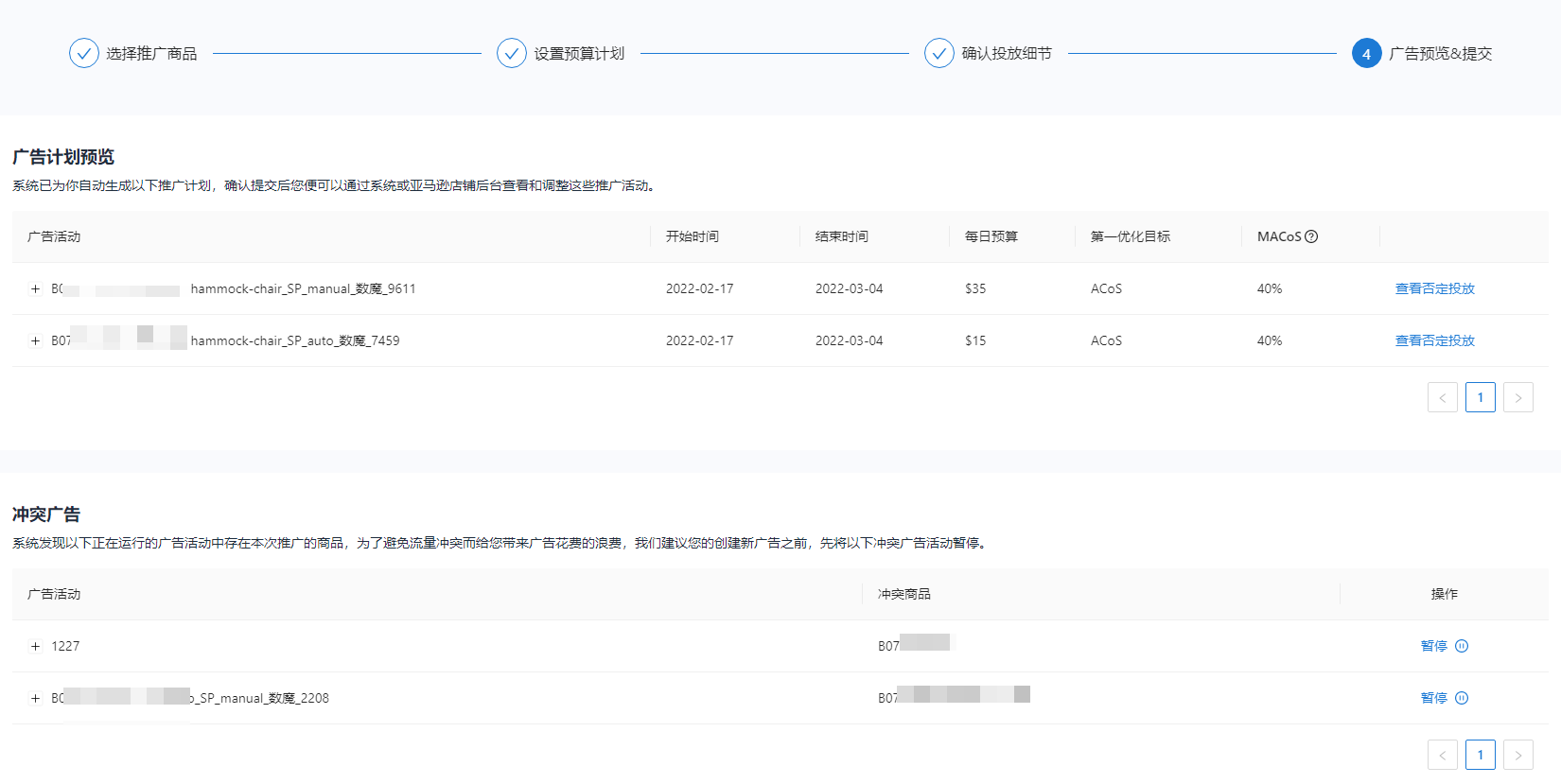Click the MACoS help question mark icon

tap(1311, 236)
